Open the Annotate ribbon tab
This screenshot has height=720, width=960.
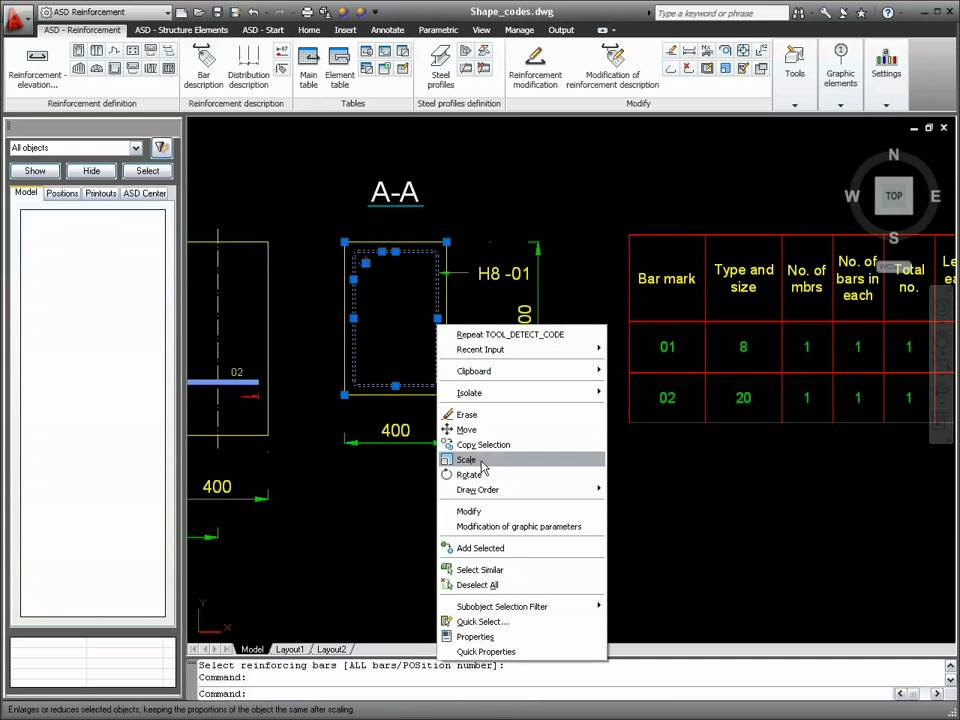tap(387, 30)
